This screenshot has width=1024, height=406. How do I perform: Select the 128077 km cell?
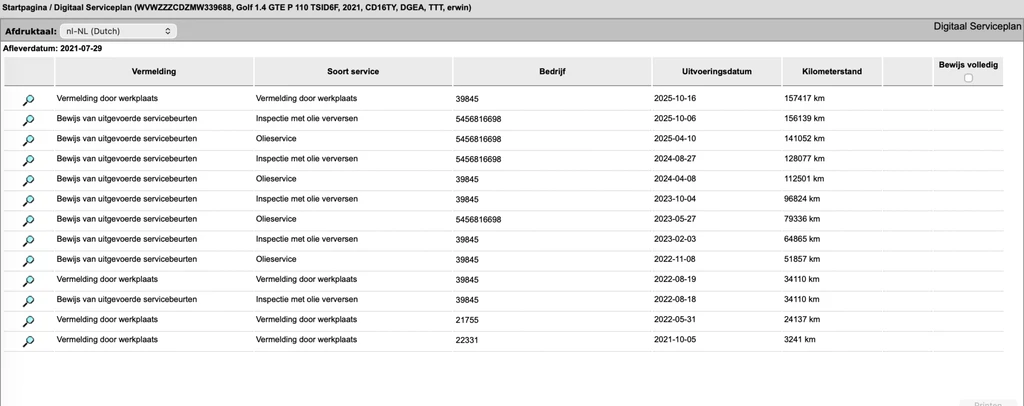[x=804, y=159]
